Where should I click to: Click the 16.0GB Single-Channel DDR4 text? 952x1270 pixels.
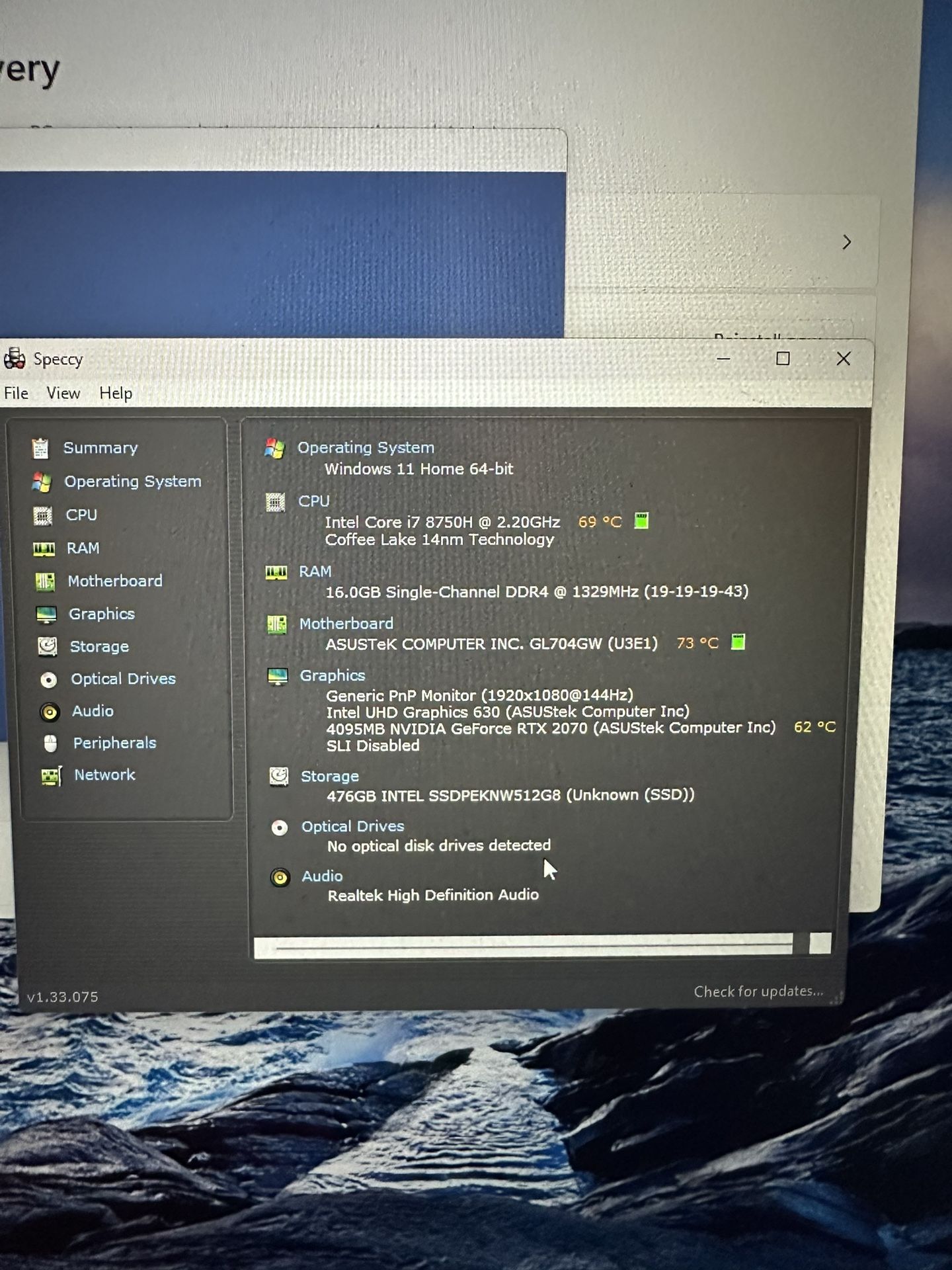click(537, 591)
